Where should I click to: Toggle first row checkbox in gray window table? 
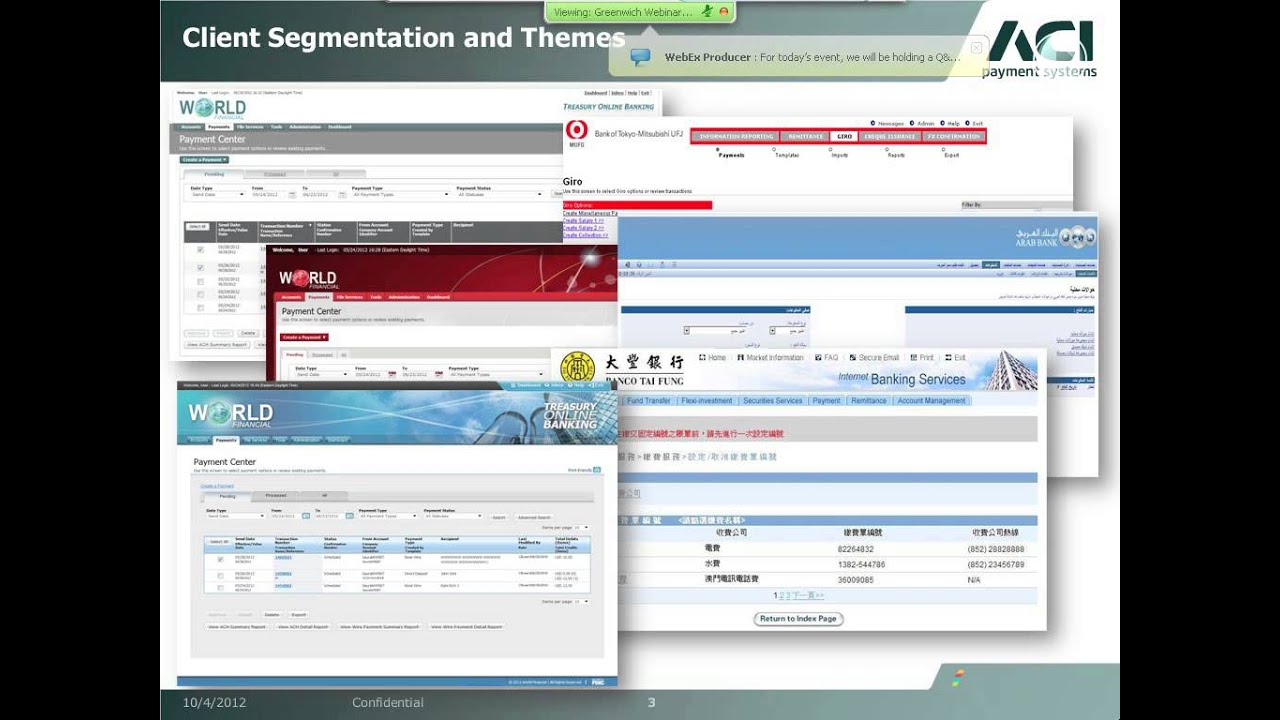[x=200, y=250]
